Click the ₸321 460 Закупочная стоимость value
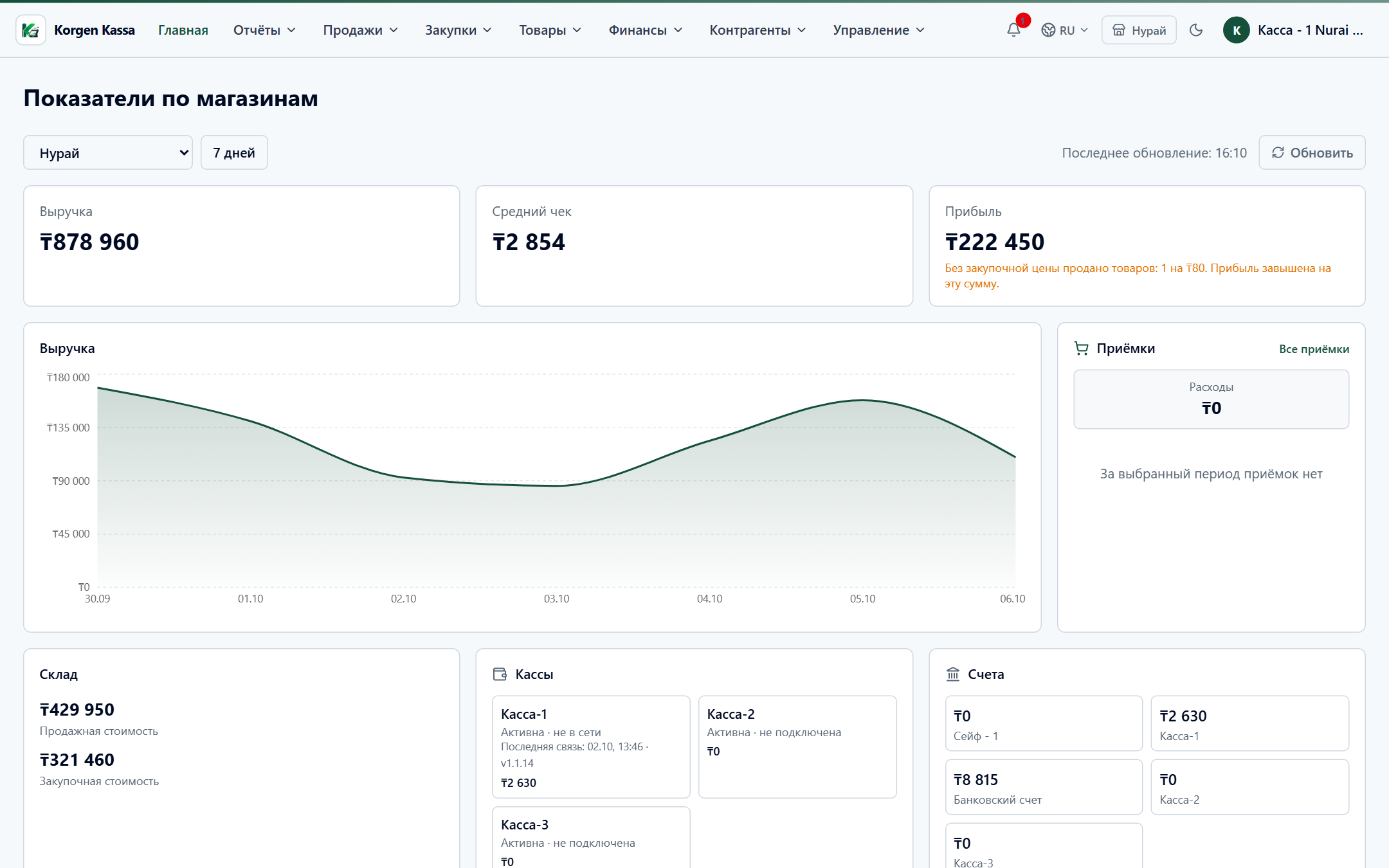 [77, 760]
